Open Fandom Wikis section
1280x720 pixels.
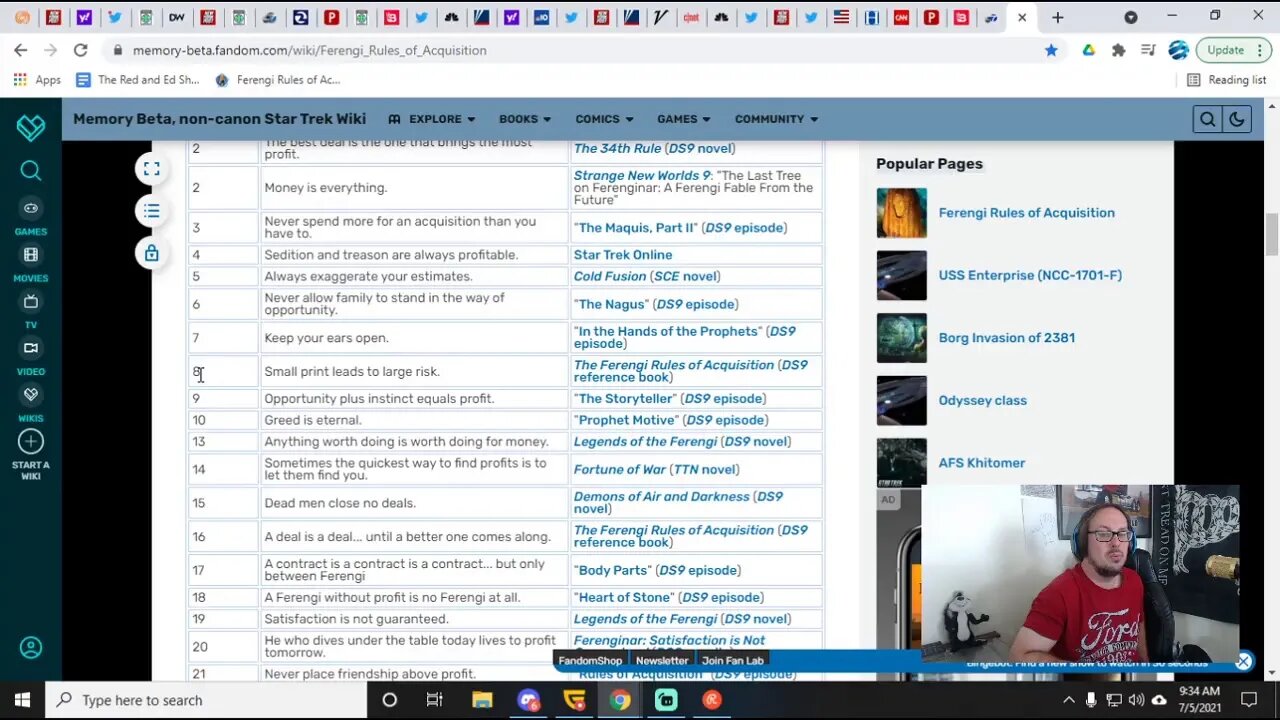pos(31,404)
